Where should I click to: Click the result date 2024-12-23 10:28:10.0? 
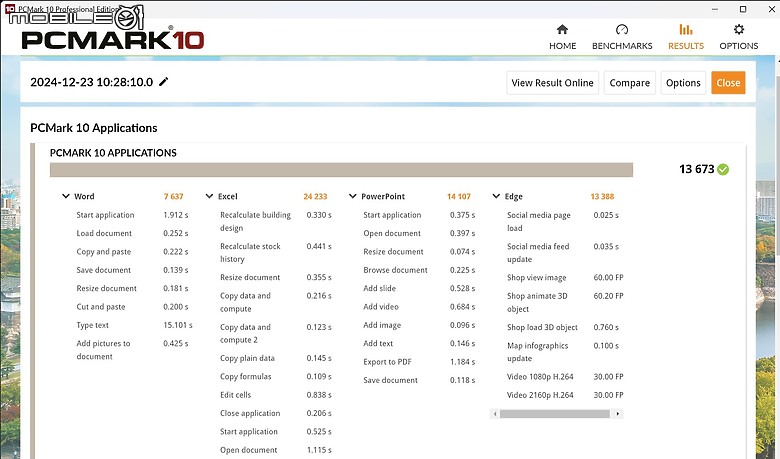click(x=92, y=82)
